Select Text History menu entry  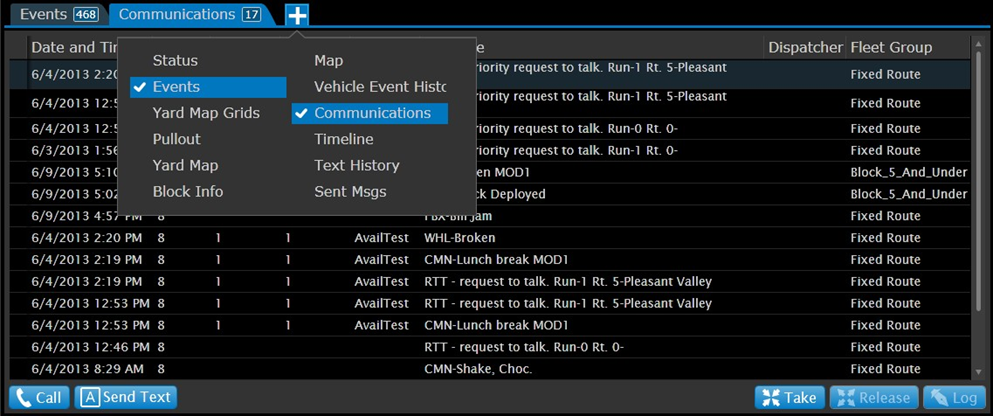tap(357, 165)
